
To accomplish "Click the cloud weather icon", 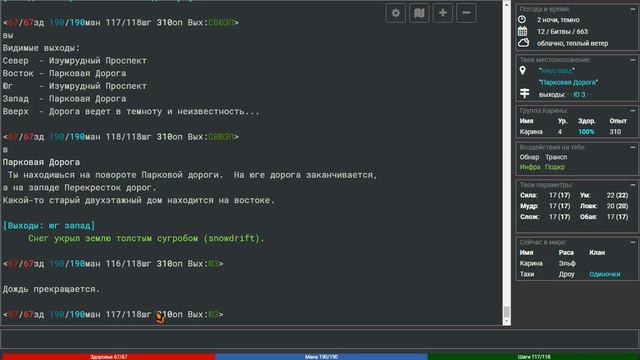I will (524, 43).
